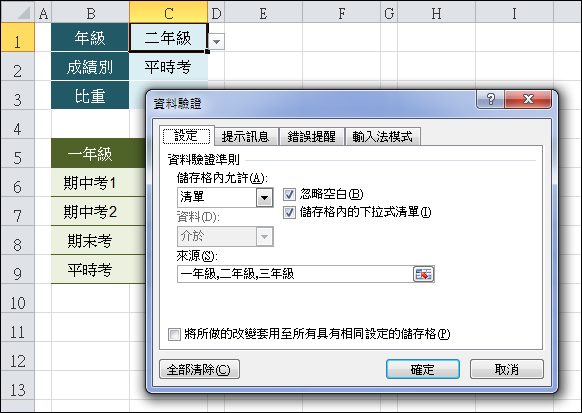The image size is (582, 413).
Task: Switch to the 設定 tab
Action: pyautogui.click(x=187, y=136)
